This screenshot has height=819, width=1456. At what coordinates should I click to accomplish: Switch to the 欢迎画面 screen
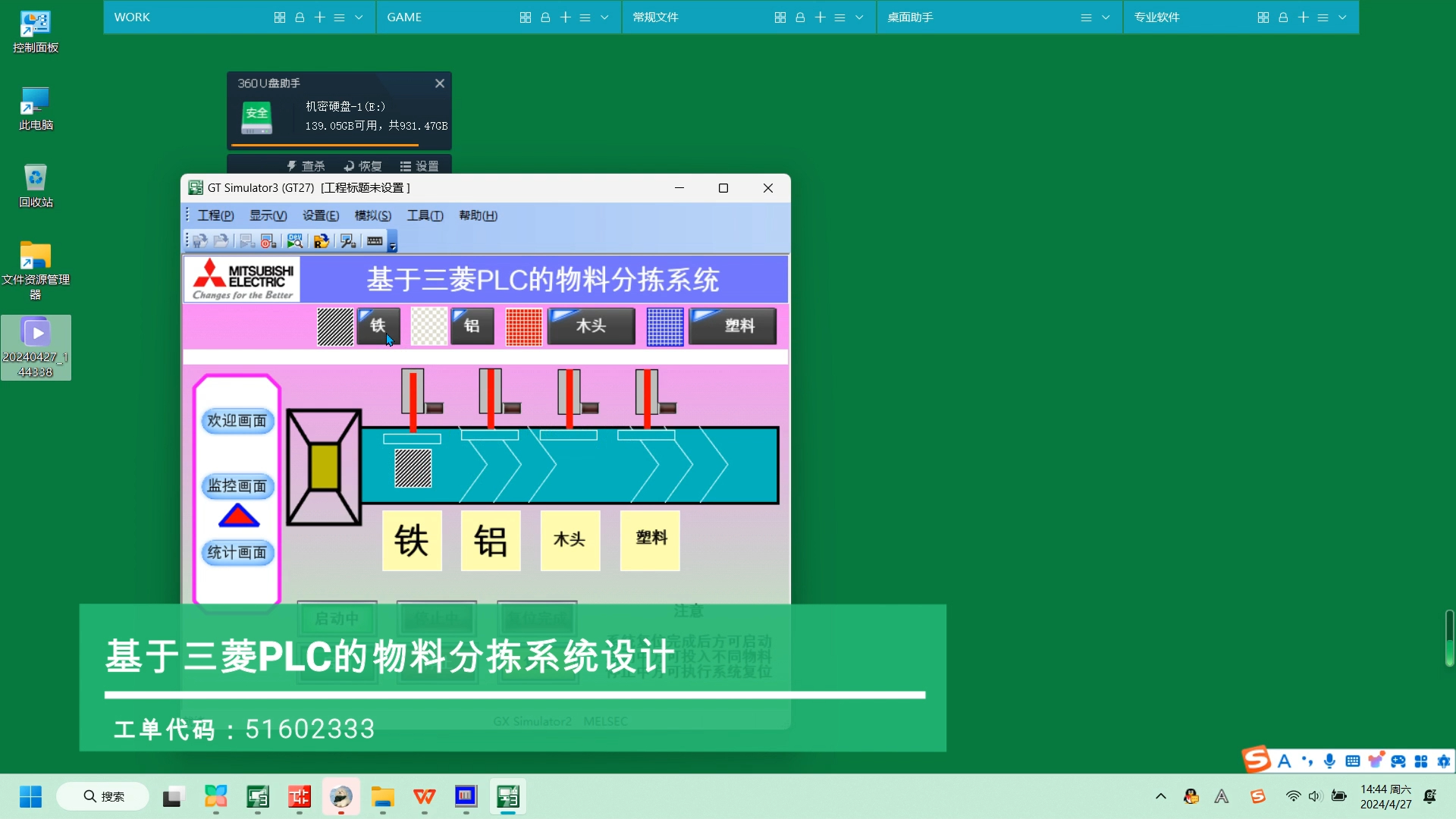point(237,421)
